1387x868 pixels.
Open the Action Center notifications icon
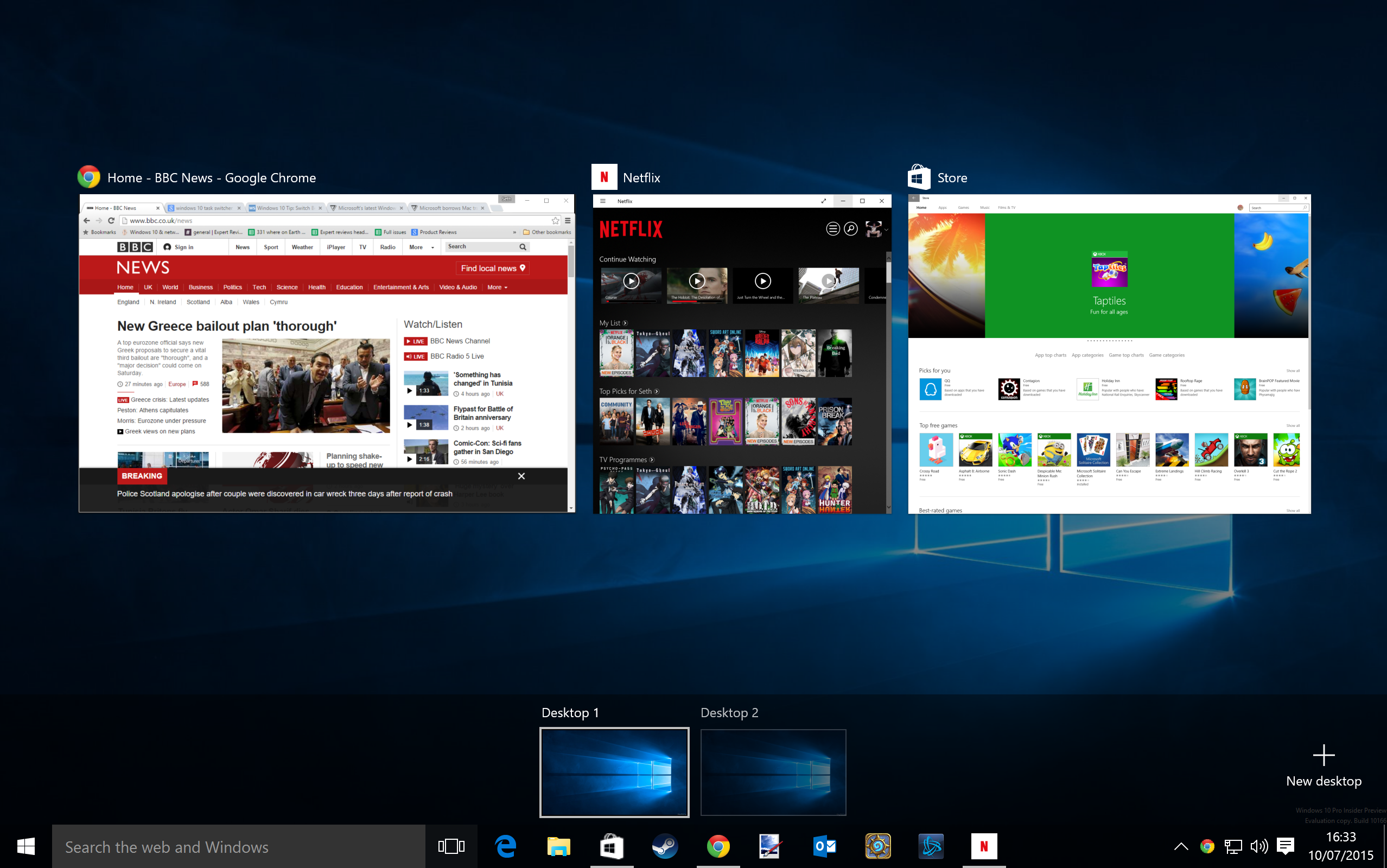click(x=1285, y=846)
